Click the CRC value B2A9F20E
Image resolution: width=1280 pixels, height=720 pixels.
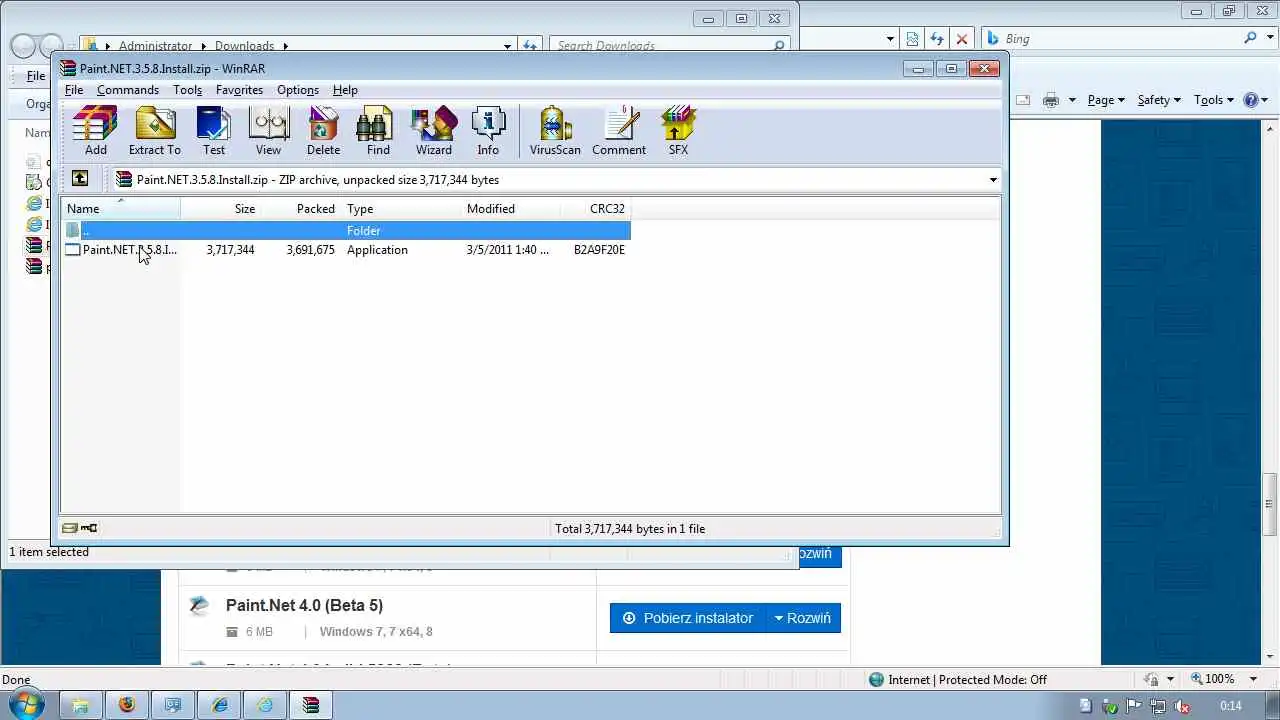tap(599, 250)
